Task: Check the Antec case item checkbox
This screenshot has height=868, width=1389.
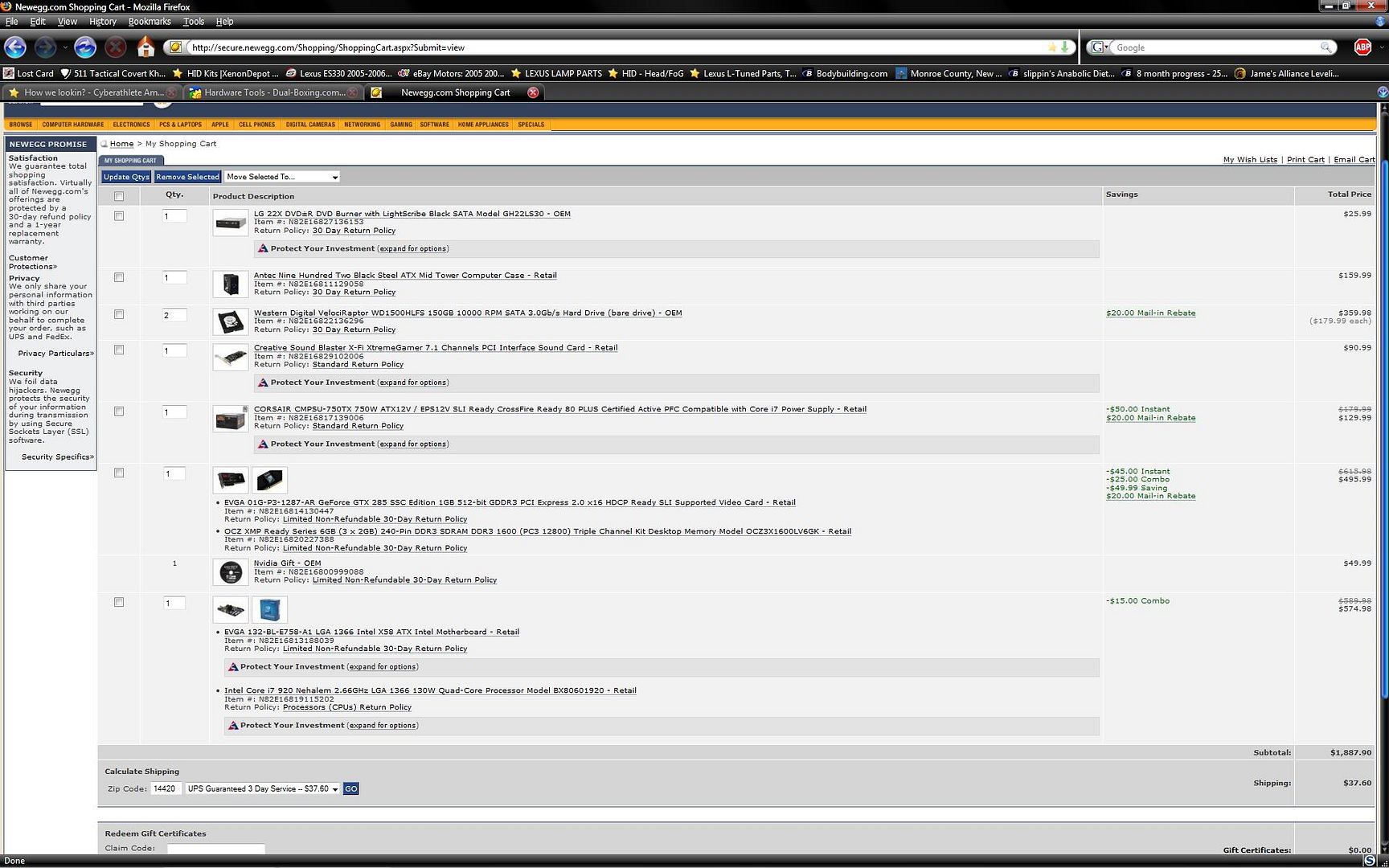Action: (x=119, y=277)
